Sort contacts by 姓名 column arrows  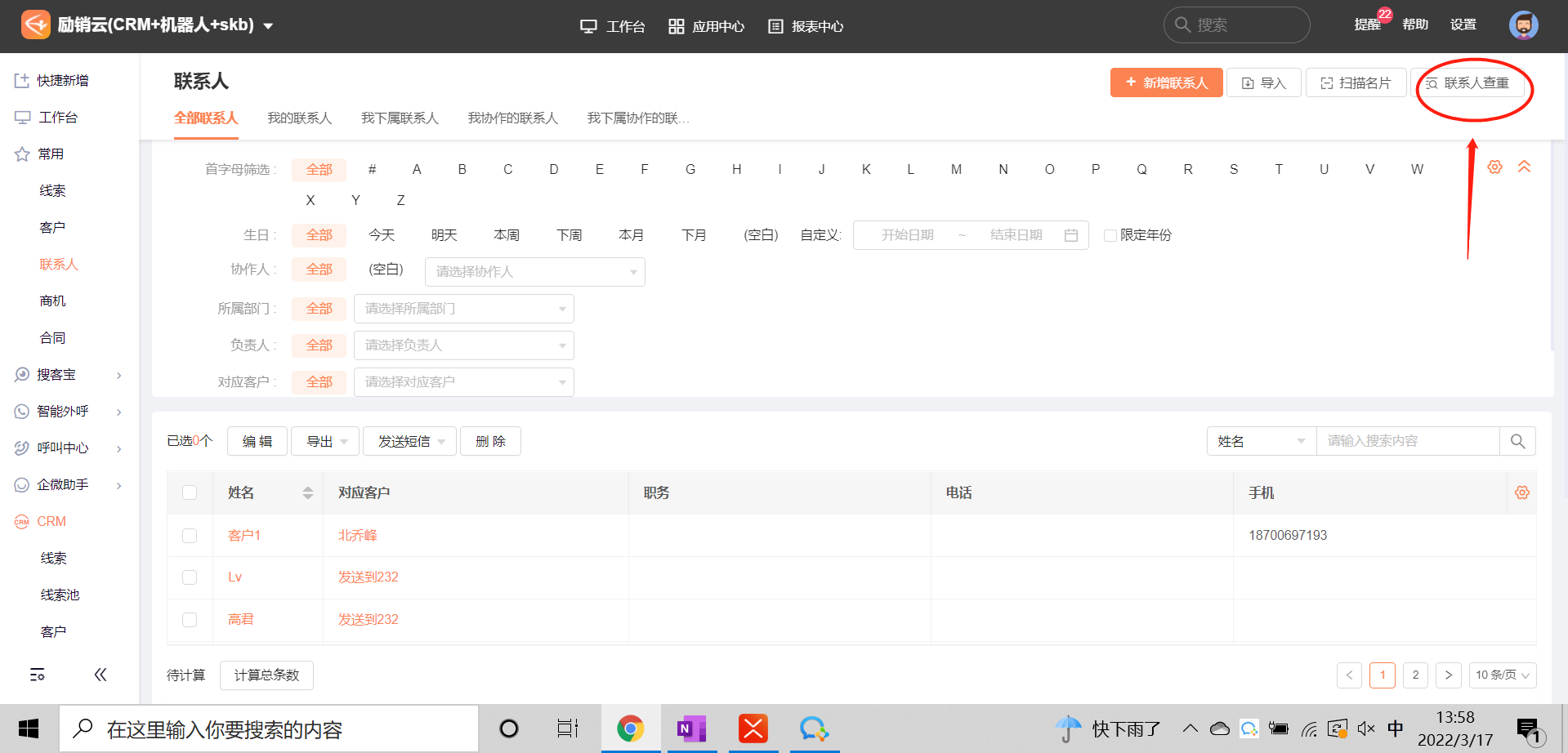coord(308,492)
